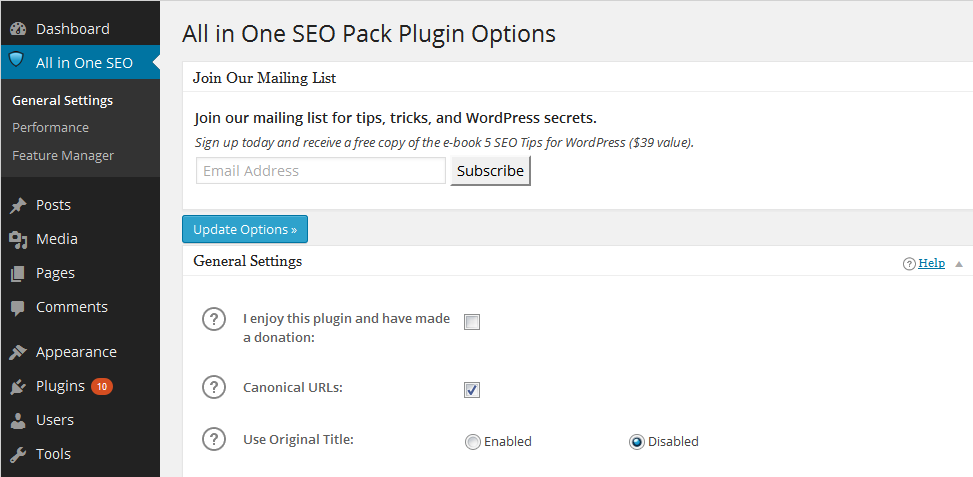
Task: Collapse the General Settings panel arrow
Action: [959, 264]
